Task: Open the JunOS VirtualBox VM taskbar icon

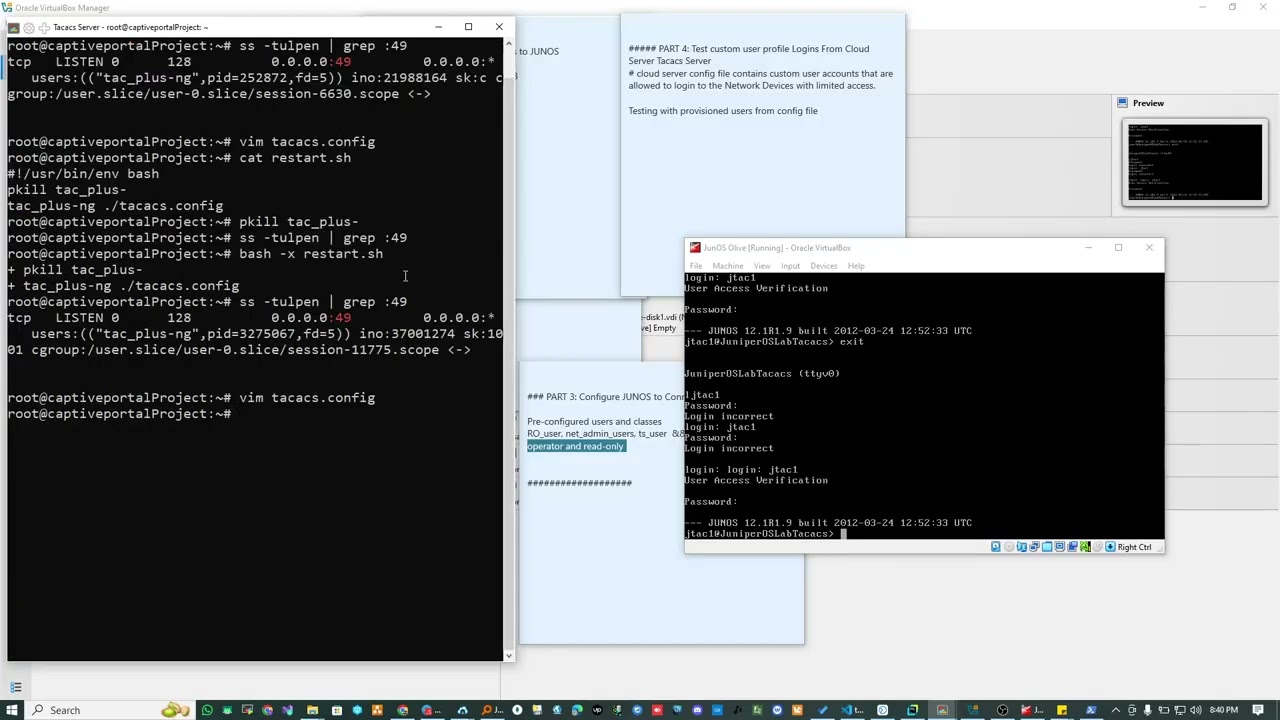Action: [1030, 710]
